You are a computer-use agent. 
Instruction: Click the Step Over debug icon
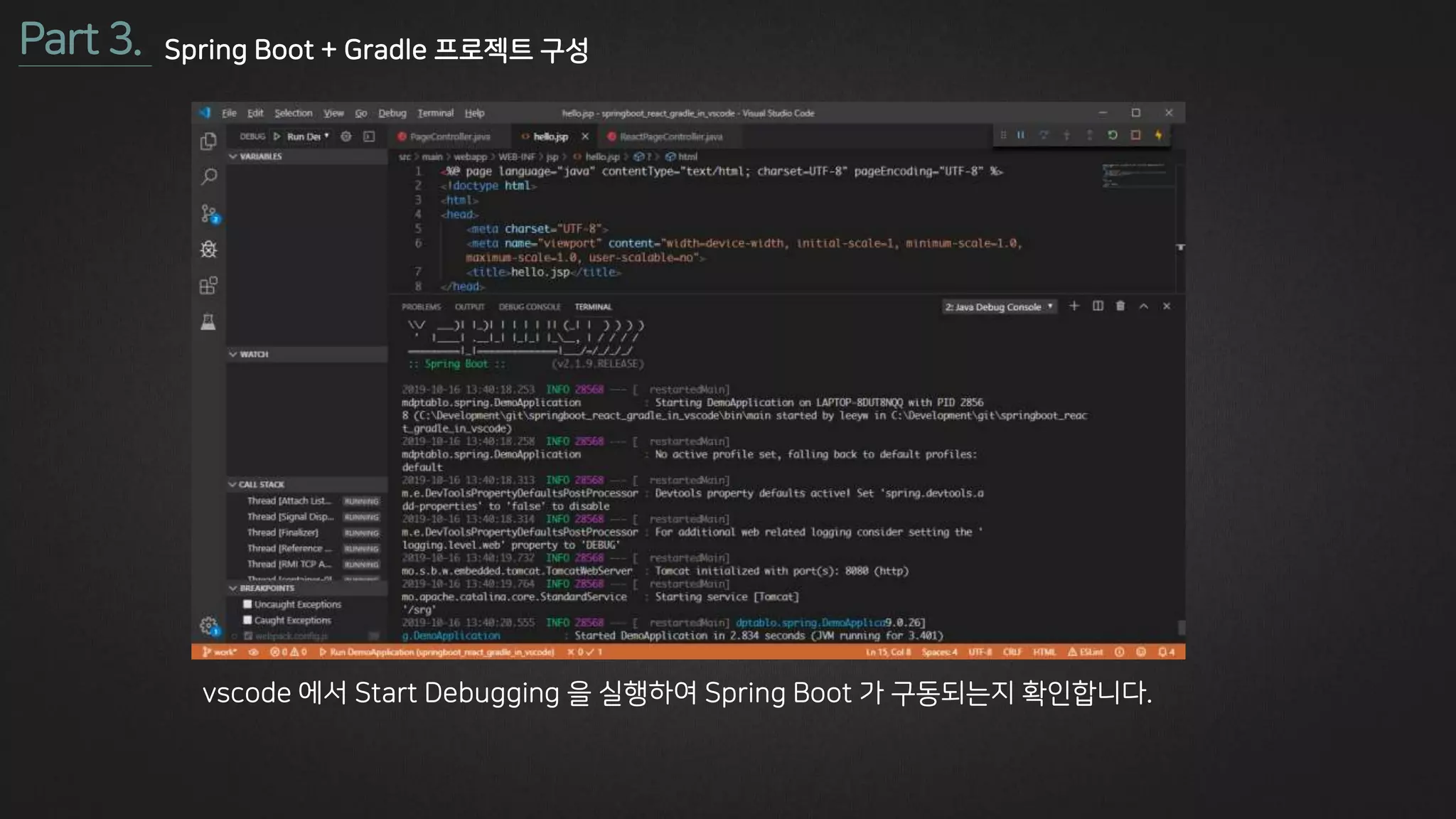(1044, 135)
